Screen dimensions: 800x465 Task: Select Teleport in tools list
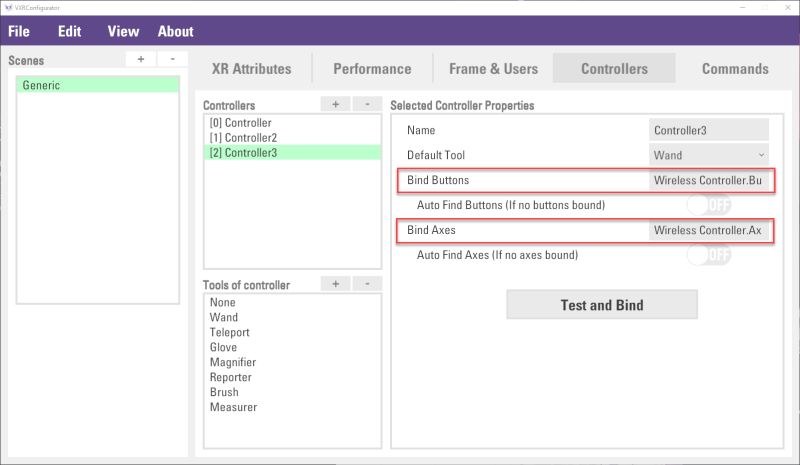point(292,332)
